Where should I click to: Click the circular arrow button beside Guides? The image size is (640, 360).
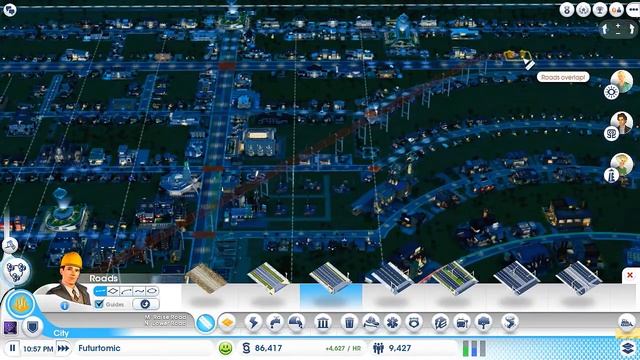145,304
